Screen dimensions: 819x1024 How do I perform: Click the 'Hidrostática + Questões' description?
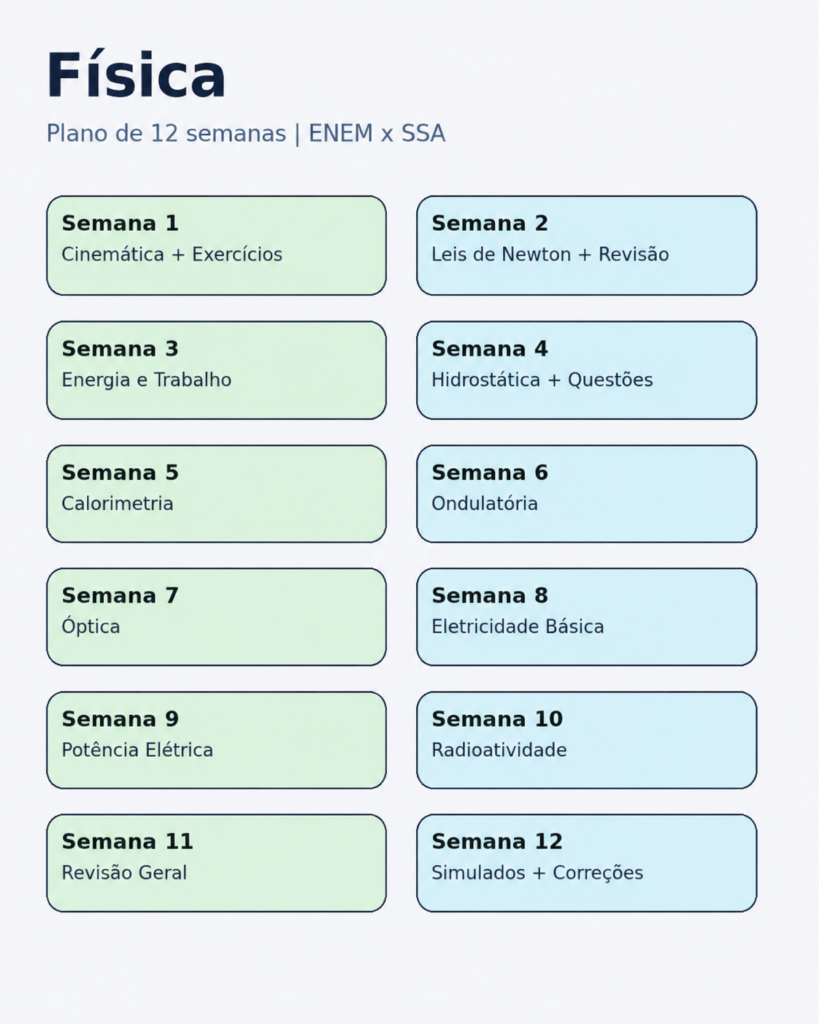542,380
